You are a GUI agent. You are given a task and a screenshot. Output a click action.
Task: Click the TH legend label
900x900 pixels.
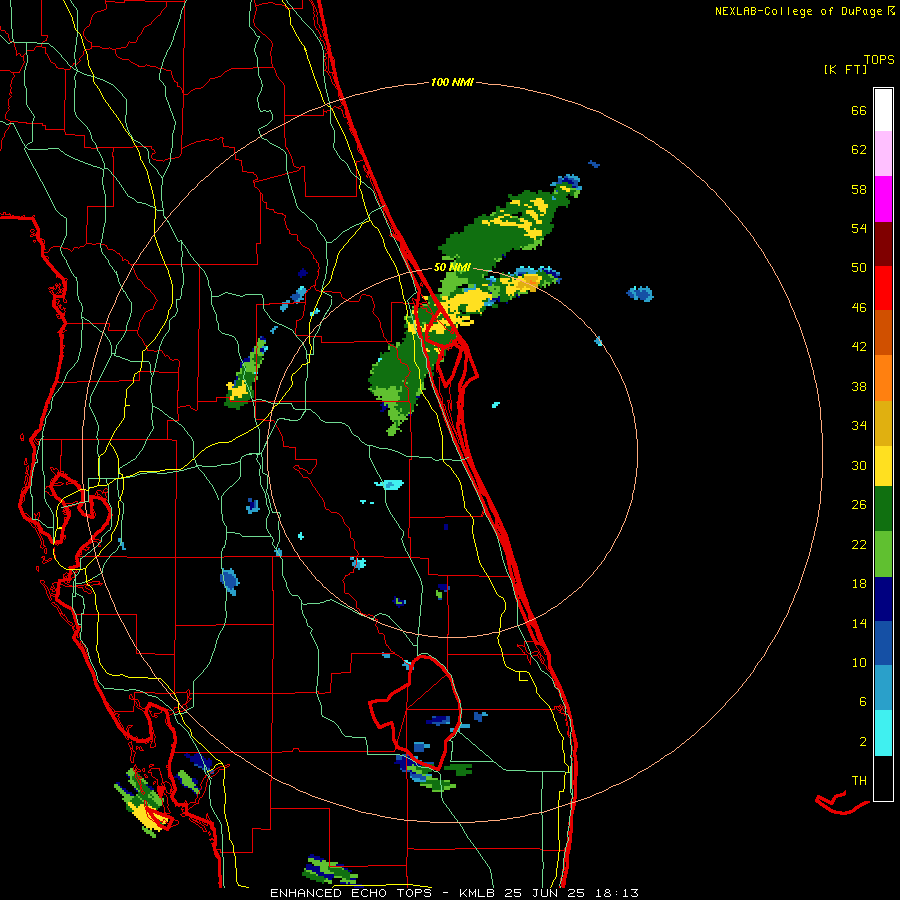(x=859, y=781)
